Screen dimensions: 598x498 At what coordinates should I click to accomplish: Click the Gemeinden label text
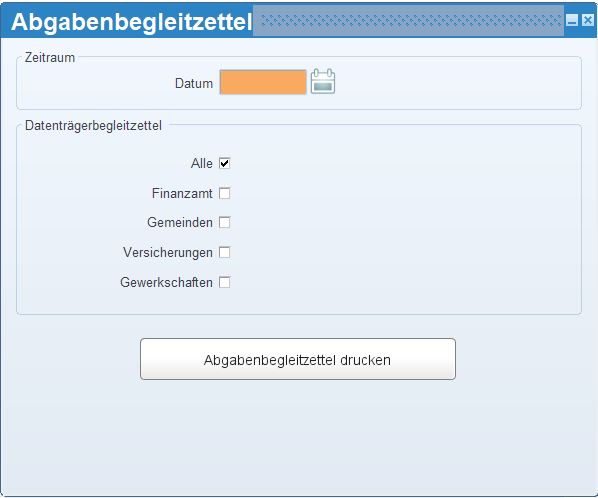[x=180, y=222]
